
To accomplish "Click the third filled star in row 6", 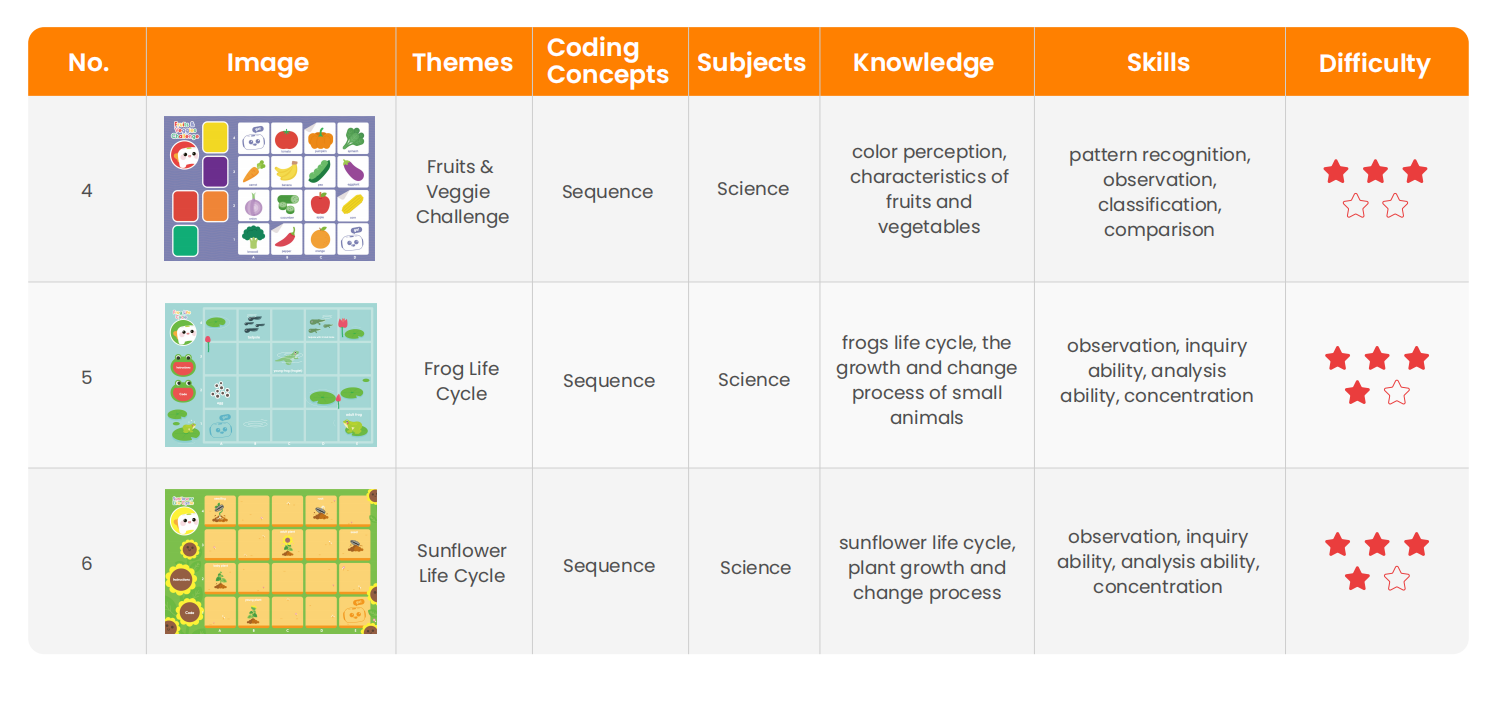I will coord(1416,544).
